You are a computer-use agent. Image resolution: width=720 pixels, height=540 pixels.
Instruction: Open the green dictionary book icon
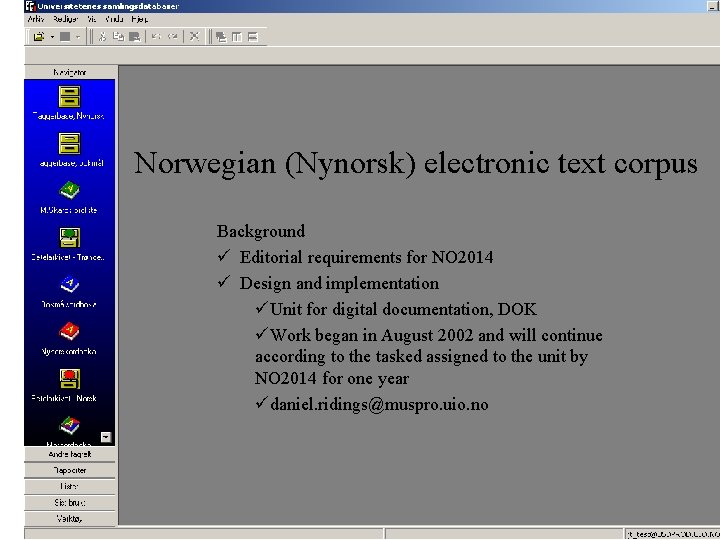click(x=69, y=190)
